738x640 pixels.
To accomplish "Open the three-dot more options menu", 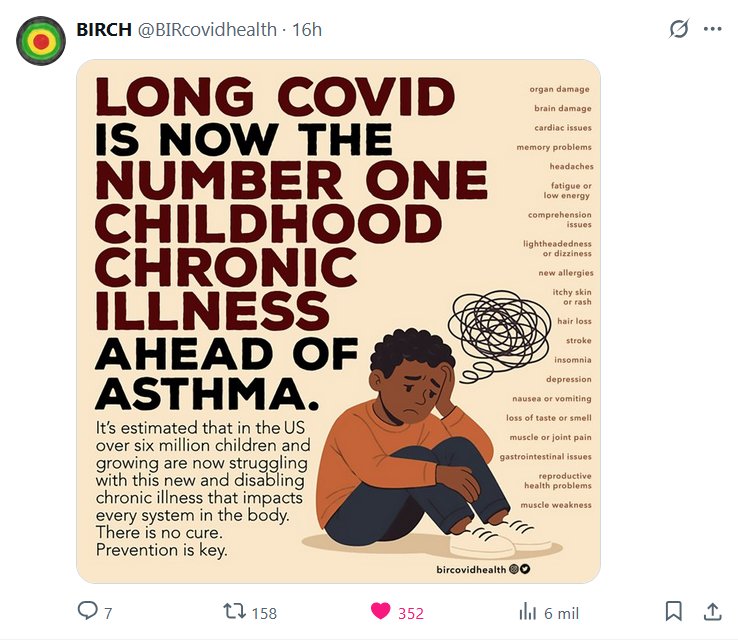I will [x=712, y=29].
